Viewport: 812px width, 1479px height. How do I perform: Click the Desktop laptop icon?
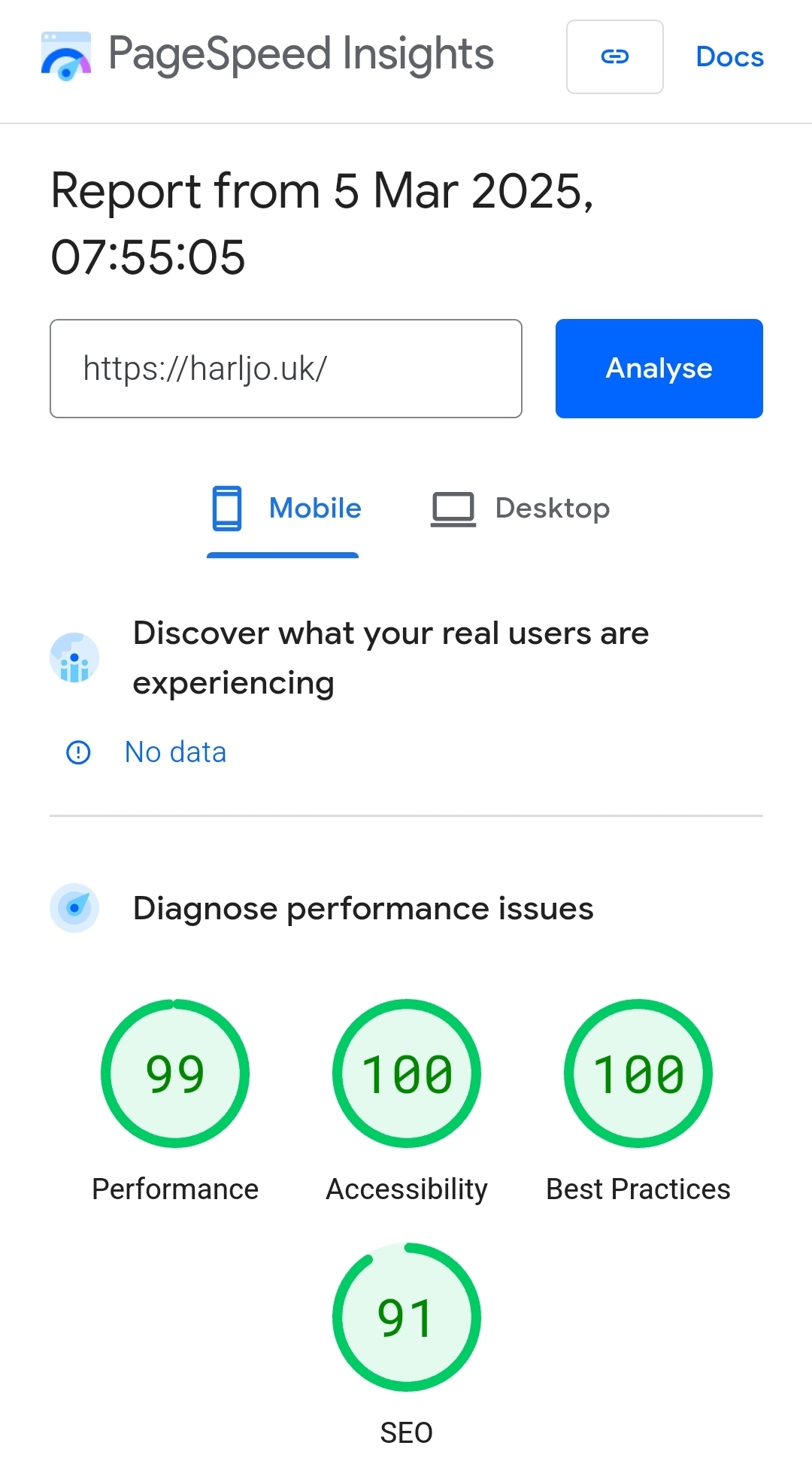point(453,509)
